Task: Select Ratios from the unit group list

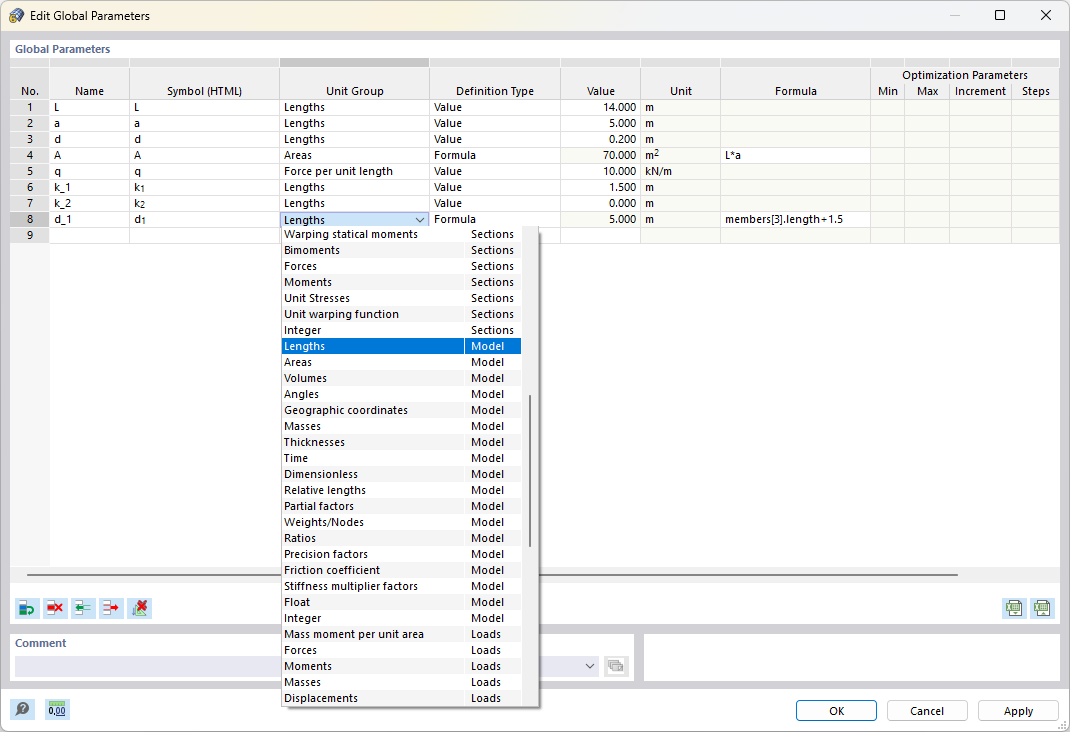Action: 401,538
